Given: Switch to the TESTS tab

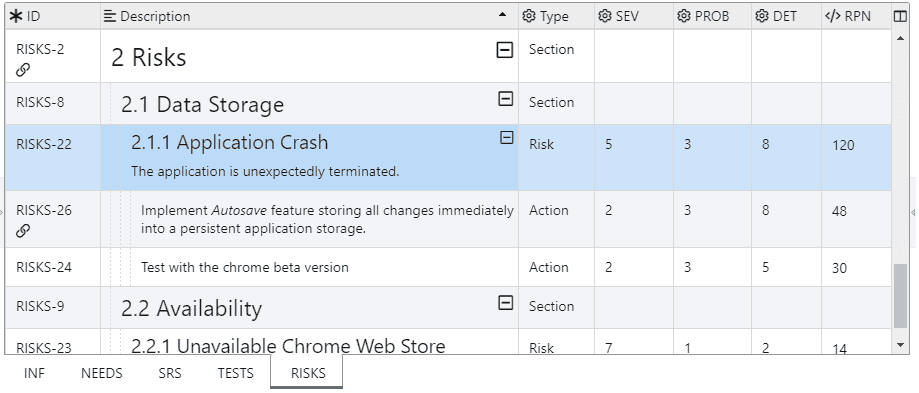Looking at the screenshot, I should click(236, 374).
